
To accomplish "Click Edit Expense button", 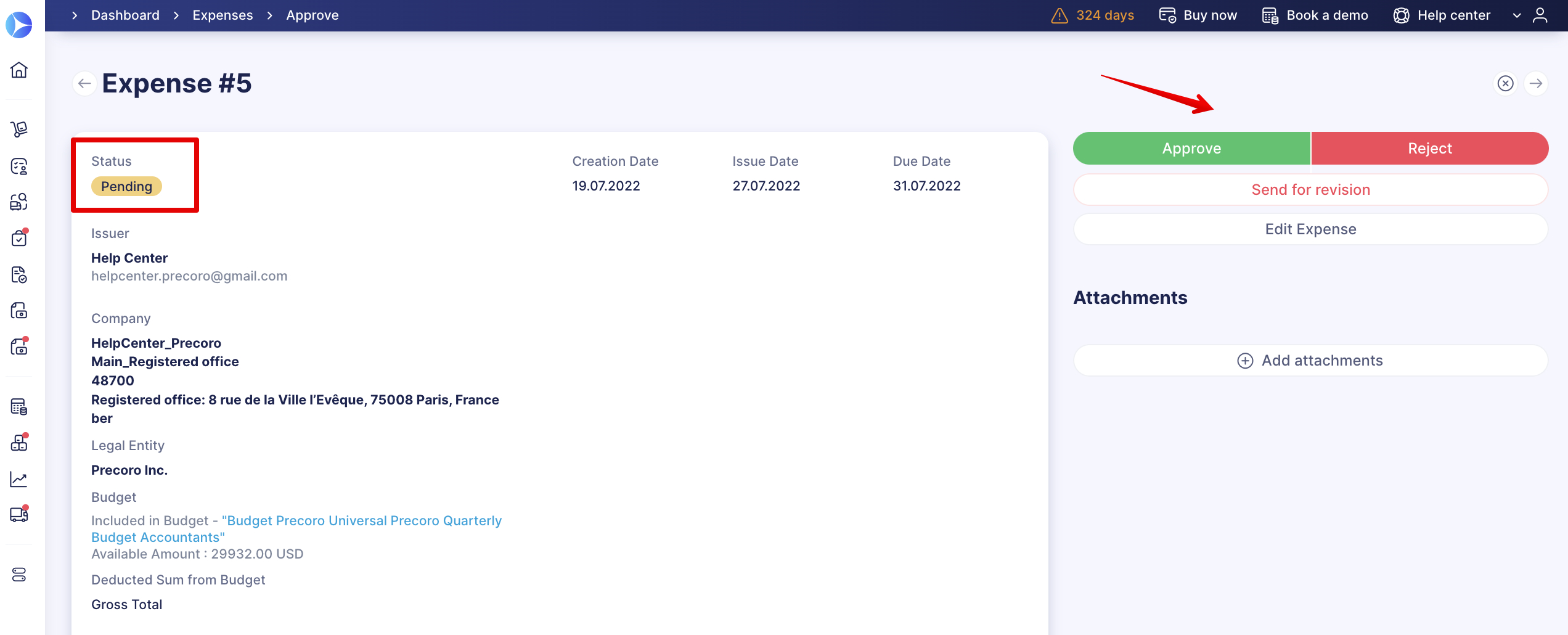I will click(x=1310, y=229).
